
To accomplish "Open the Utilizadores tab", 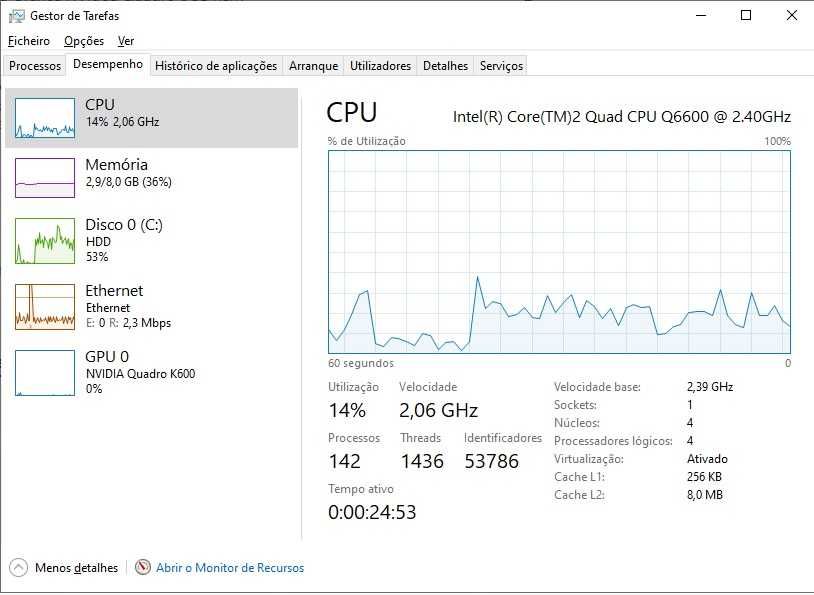I will (380, 66).
